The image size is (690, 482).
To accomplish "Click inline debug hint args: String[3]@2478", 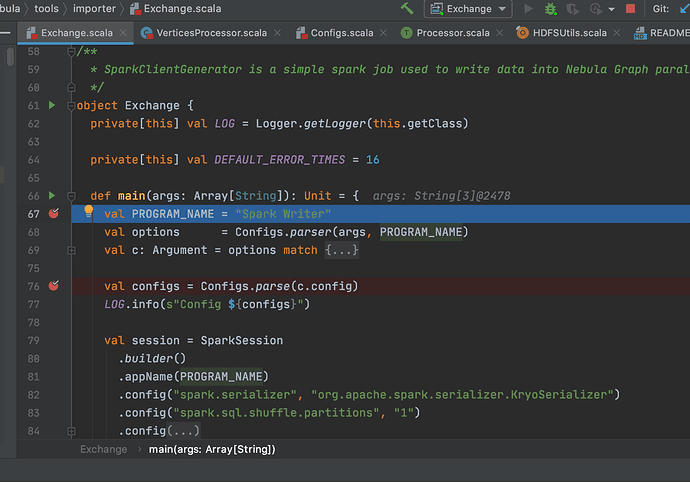I will tap(441, 196).
